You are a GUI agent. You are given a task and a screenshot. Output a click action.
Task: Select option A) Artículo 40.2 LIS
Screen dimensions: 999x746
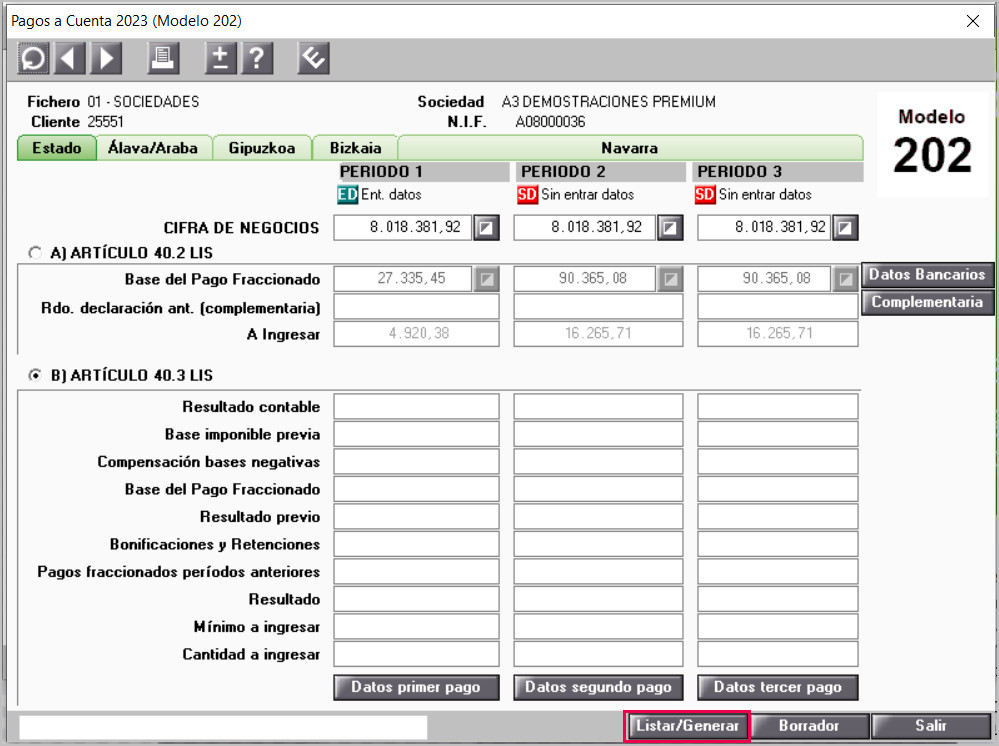coord(35,253)
